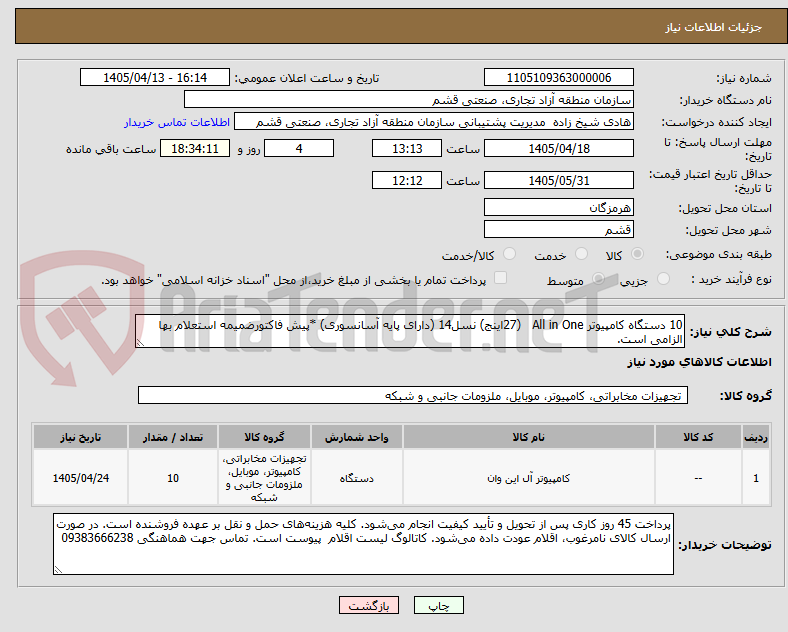The image size is (788, 632).
Task: Click the گروه کالا text field
Action: tap(413, 395)
